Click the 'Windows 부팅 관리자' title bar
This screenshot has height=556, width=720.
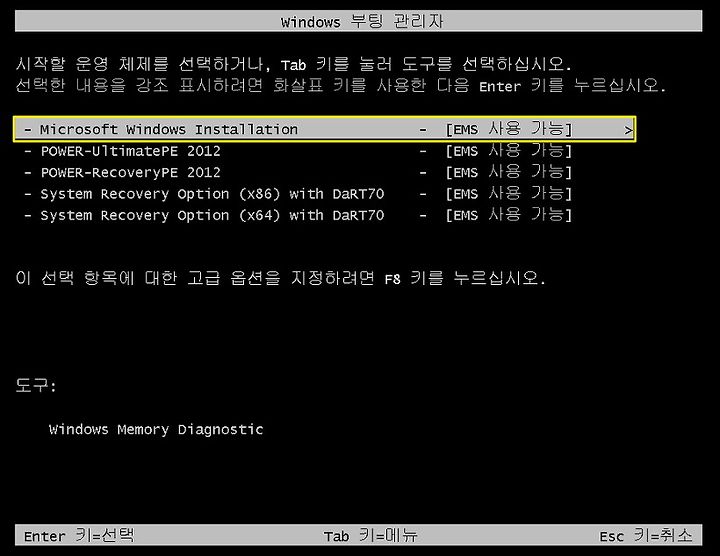coord(359,21)
